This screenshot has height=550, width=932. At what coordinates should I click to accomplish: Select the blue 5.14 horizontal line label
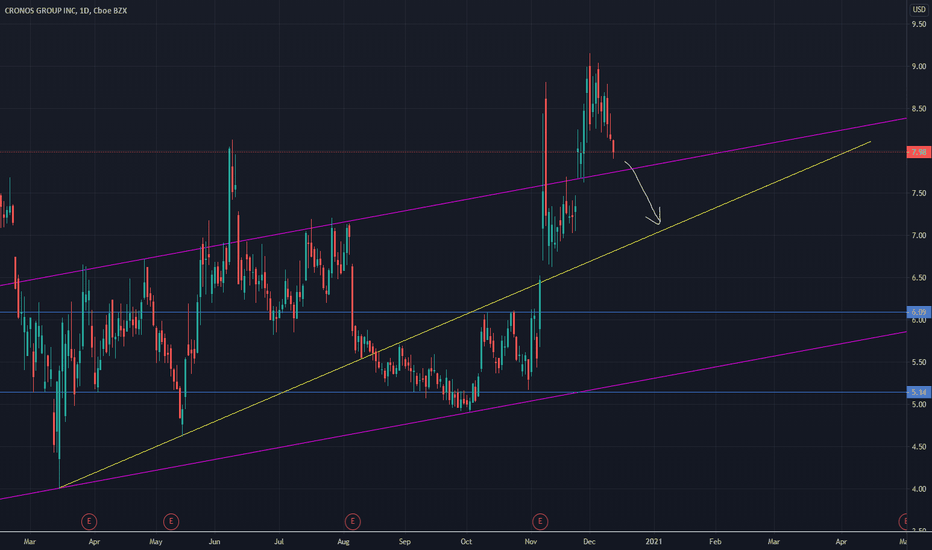coord(919,392)
